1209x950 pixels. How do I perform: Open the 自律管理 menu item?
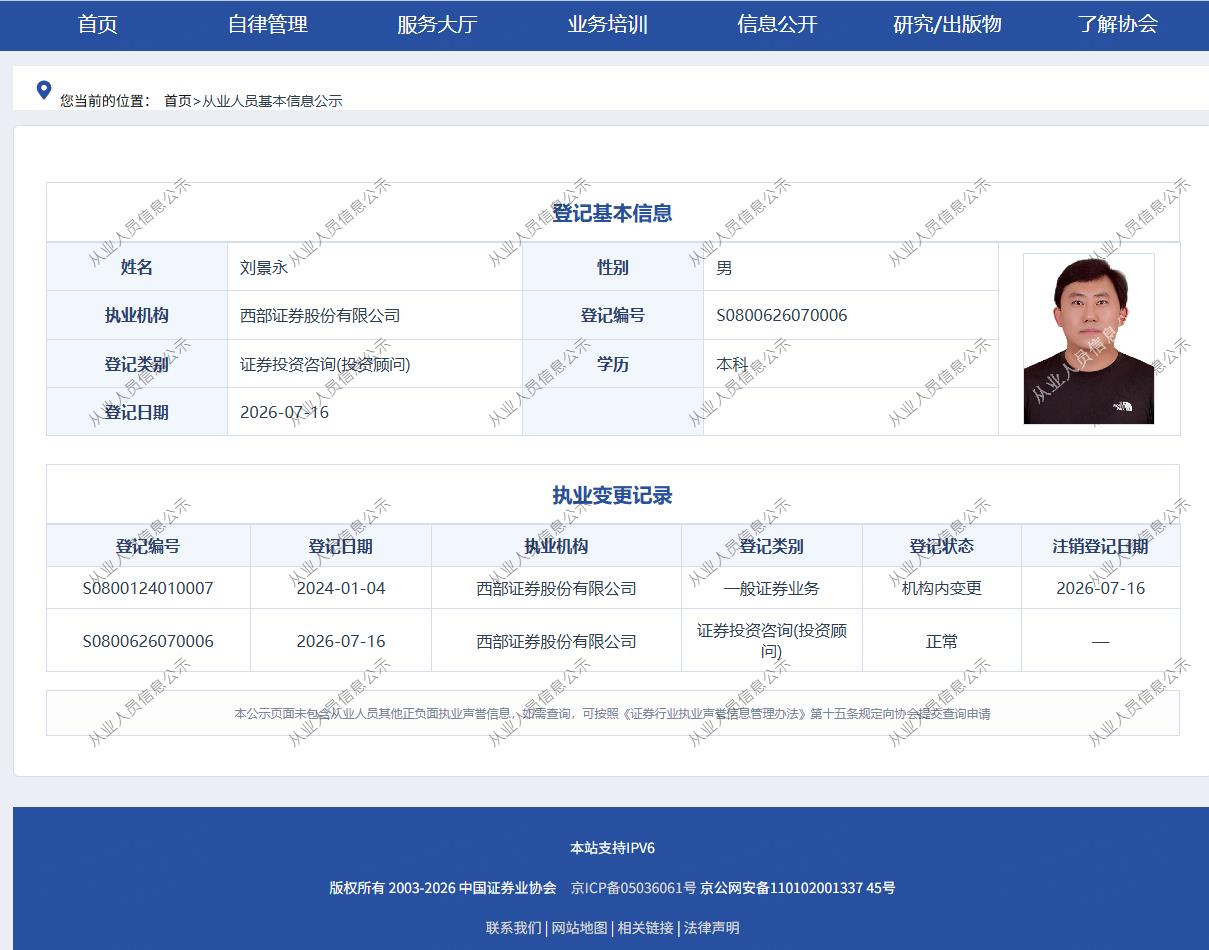(x=268, y=25)
